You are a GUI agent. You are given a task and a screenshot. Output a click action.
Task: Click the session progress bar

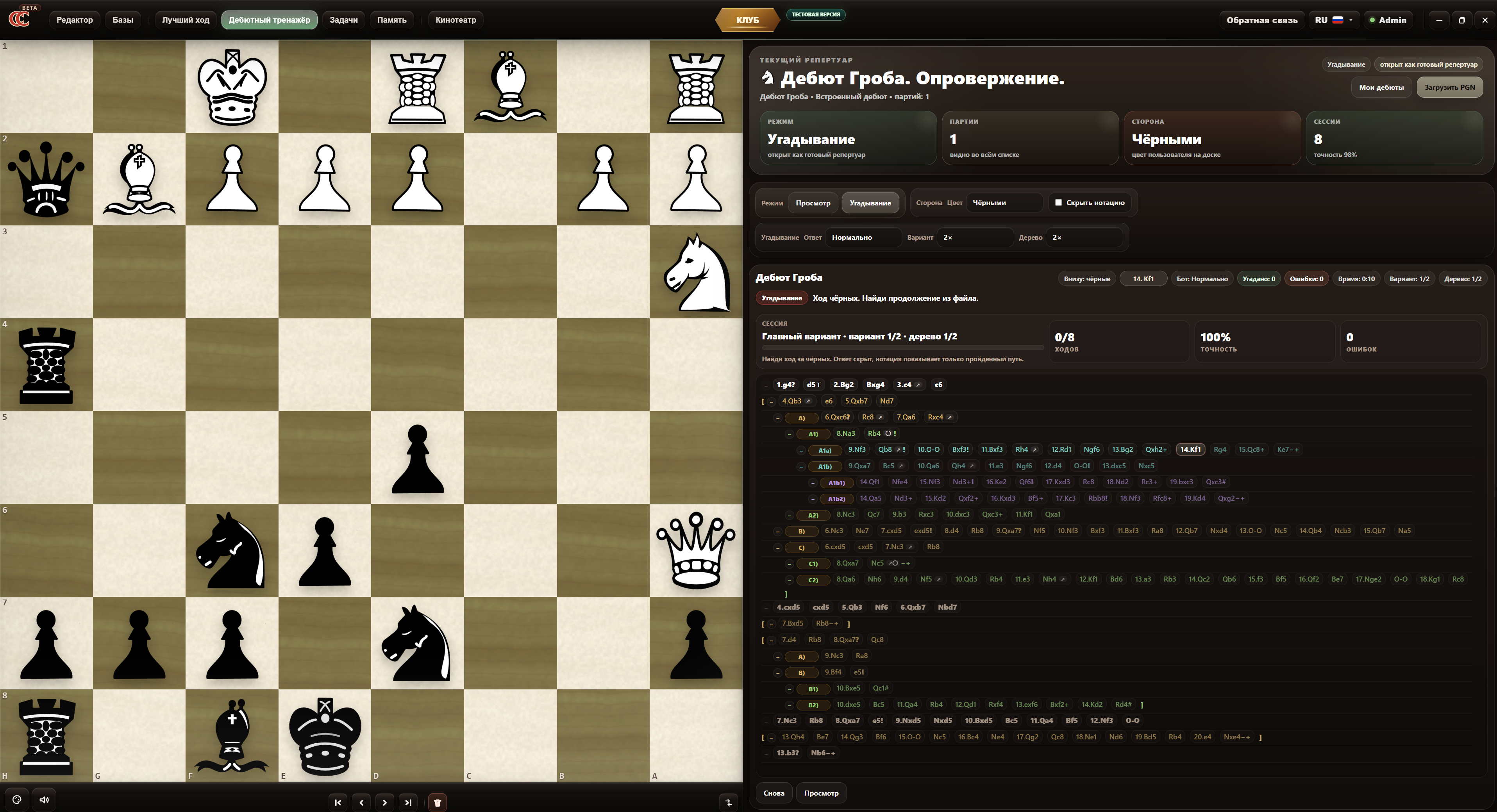coord(902,348)
